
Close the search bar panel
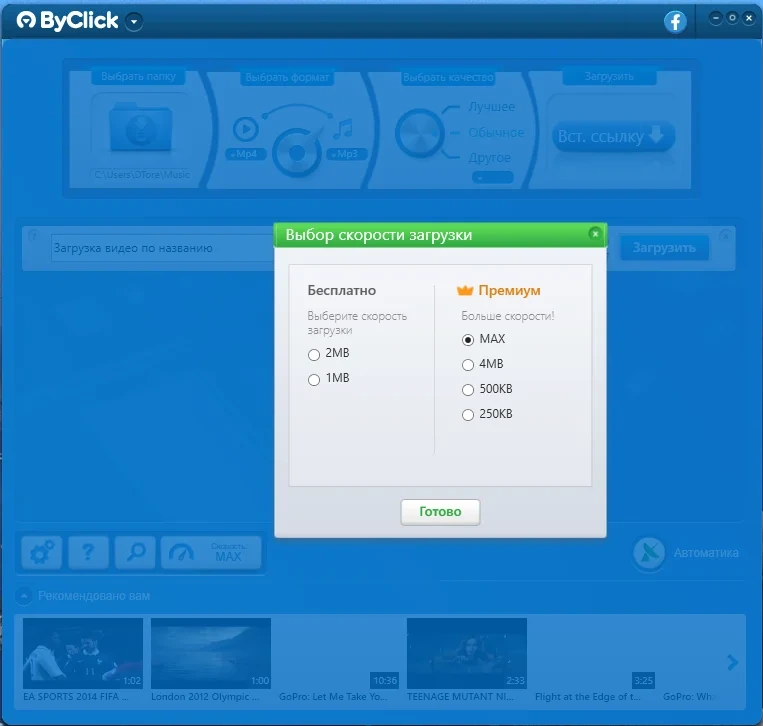coord(726,236)
